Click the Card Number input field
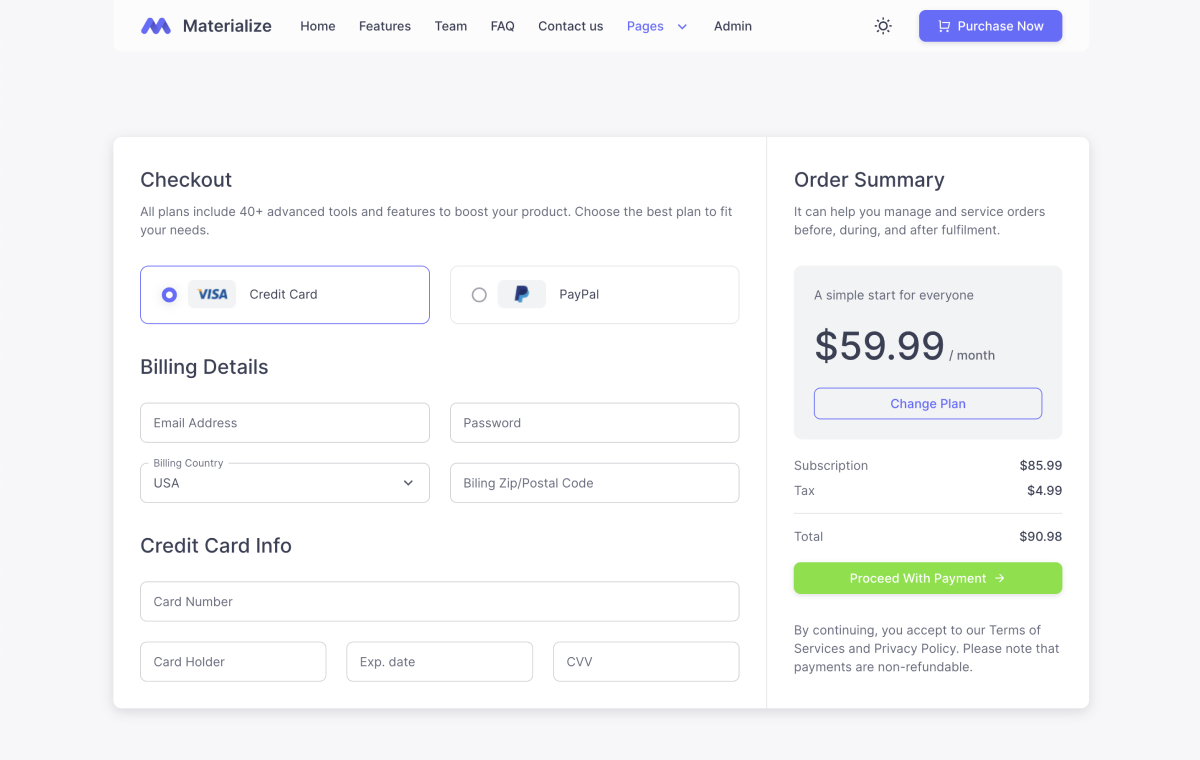 (439, 601)
